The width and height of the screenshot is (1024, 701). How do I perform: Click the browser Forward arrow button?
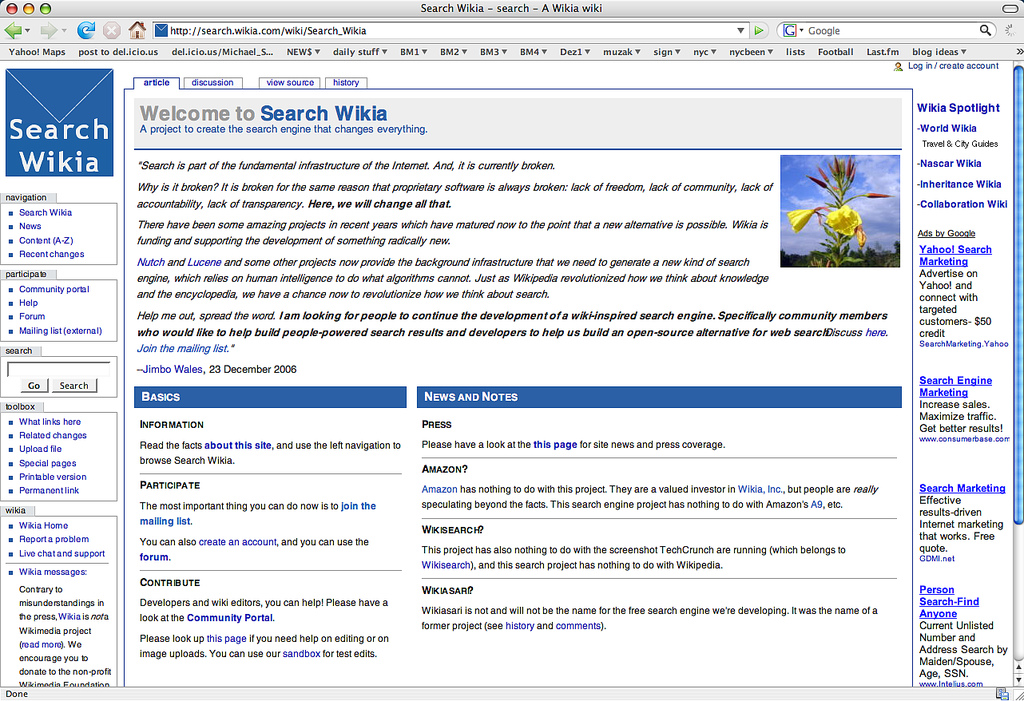click(x=48, y=30)
